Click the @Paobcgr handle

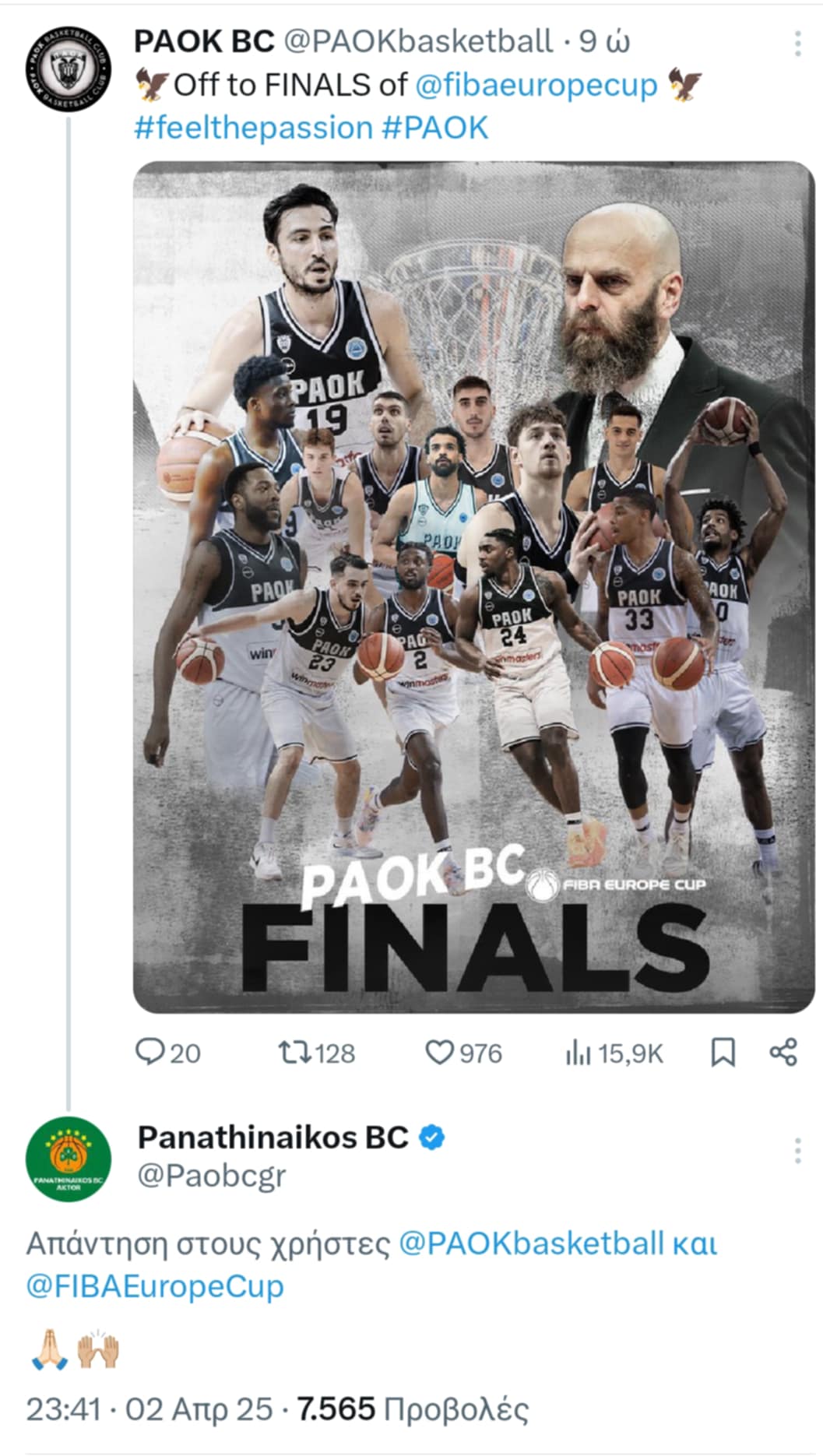212,1175
